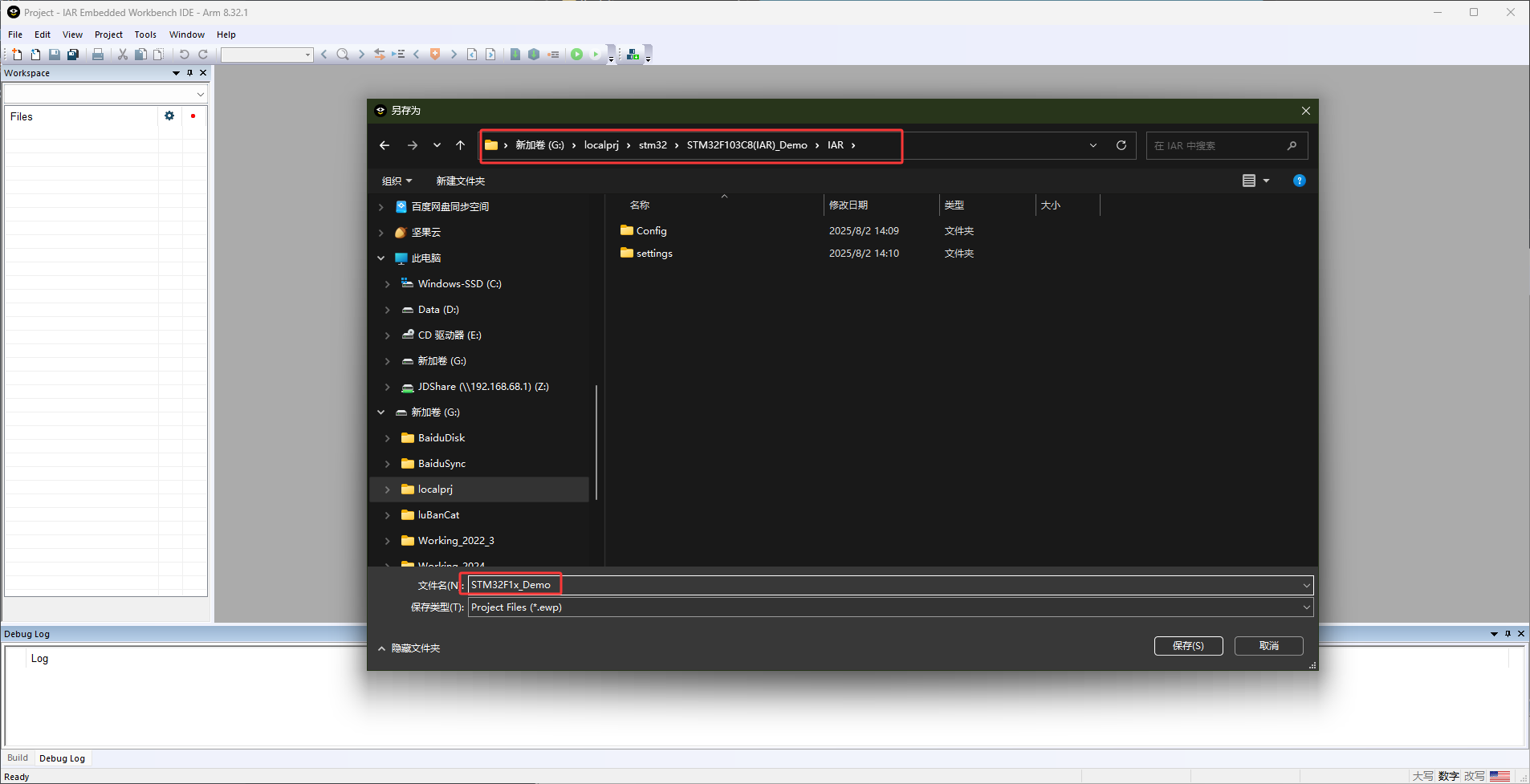1530x784 pixels.
Task: Click the localprj breadcrumb segment
Action: click(x=601, y=145)
